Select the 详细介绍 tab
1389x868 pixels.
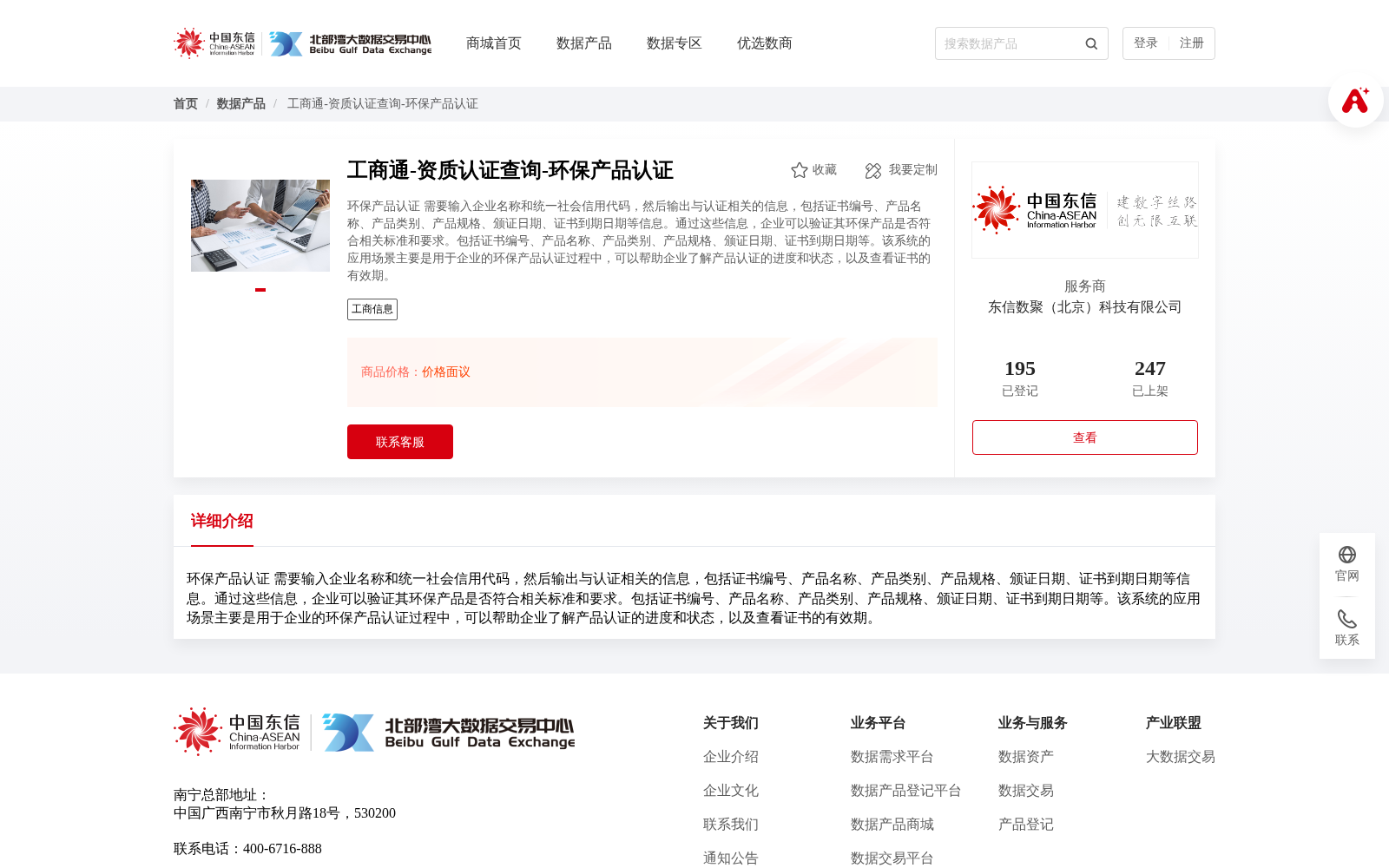tap(222, 521)
